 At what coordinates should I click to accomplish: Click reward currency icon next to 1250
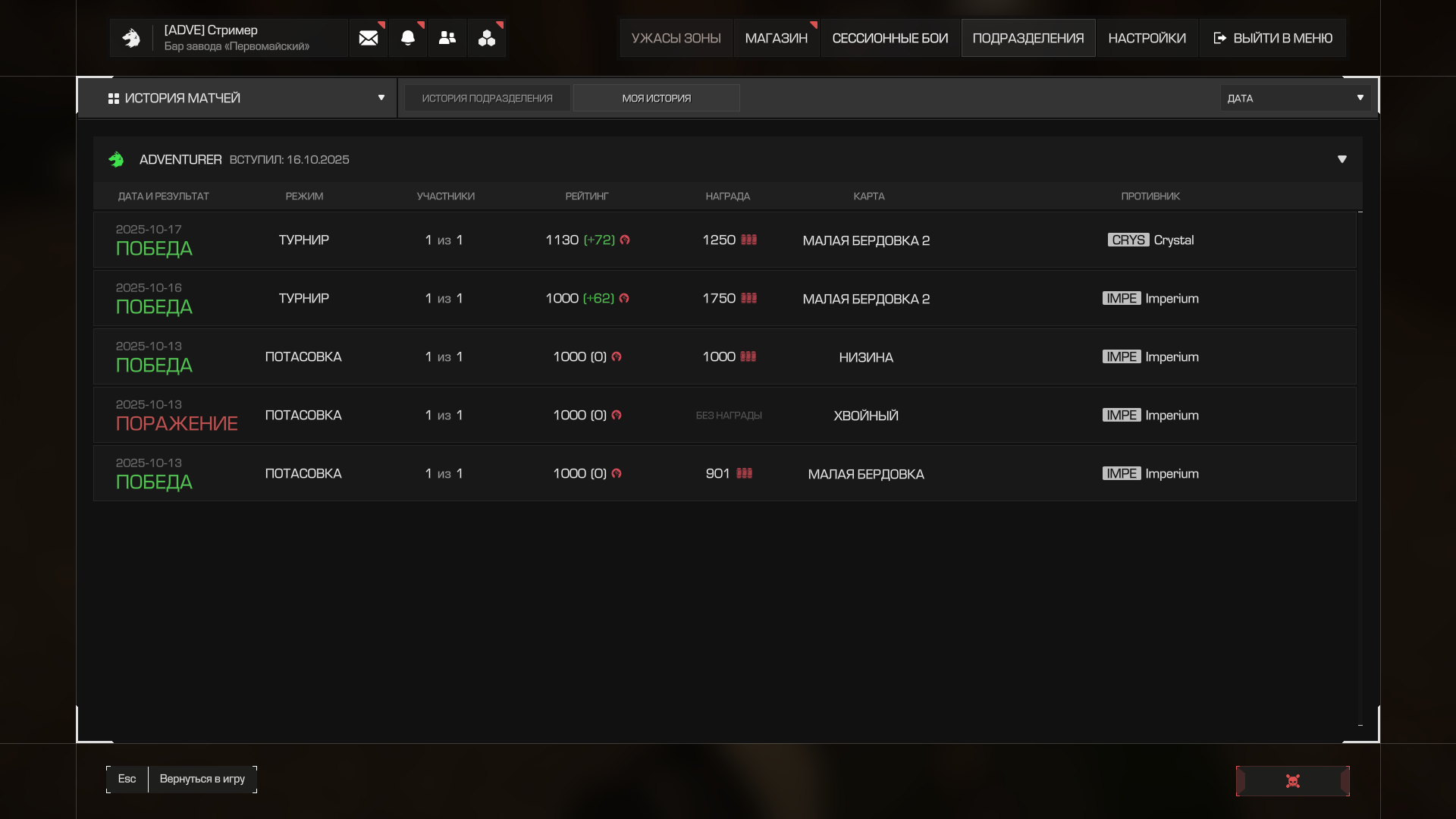[x=749, y=240]
